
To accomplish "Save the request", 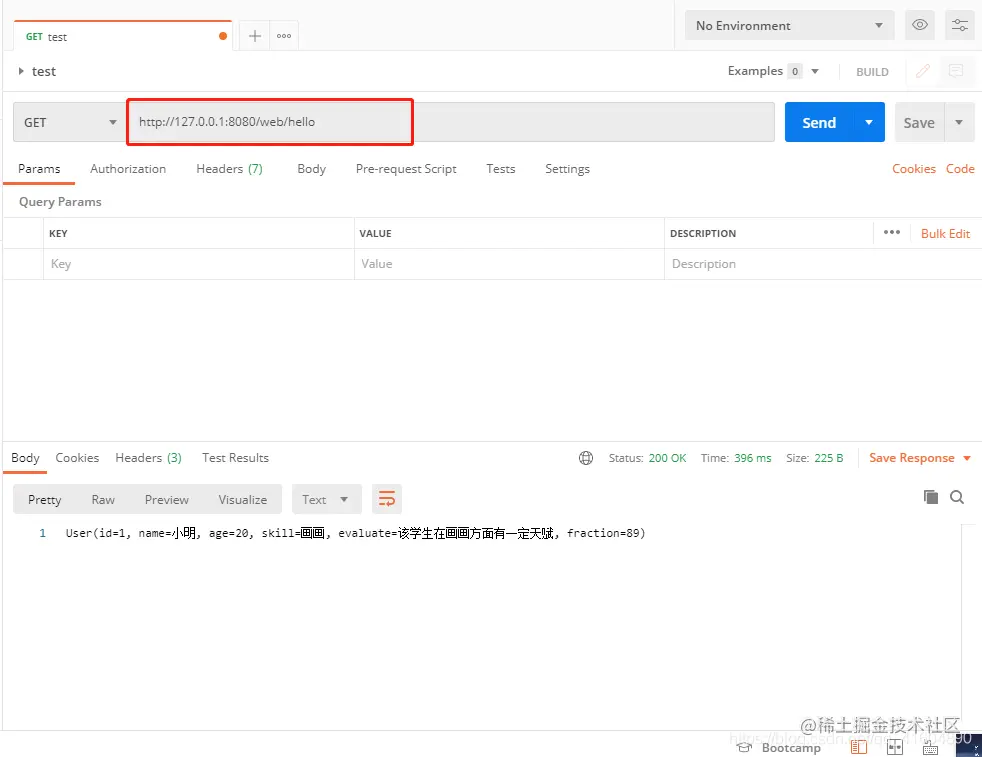I will (x=919, y=122).
